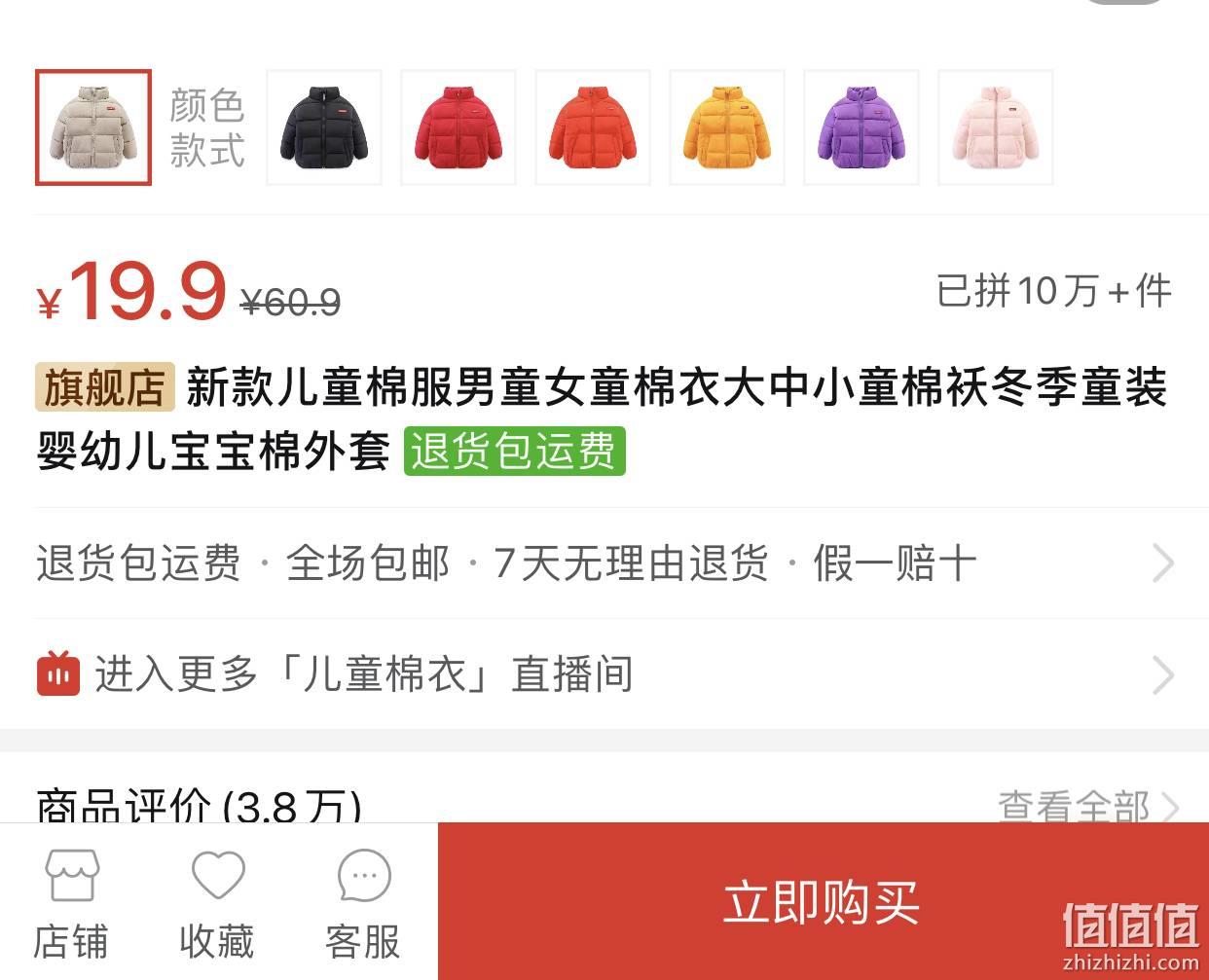
Task: Choose the orange-red jacket style
Action: (x=593, y=127)
